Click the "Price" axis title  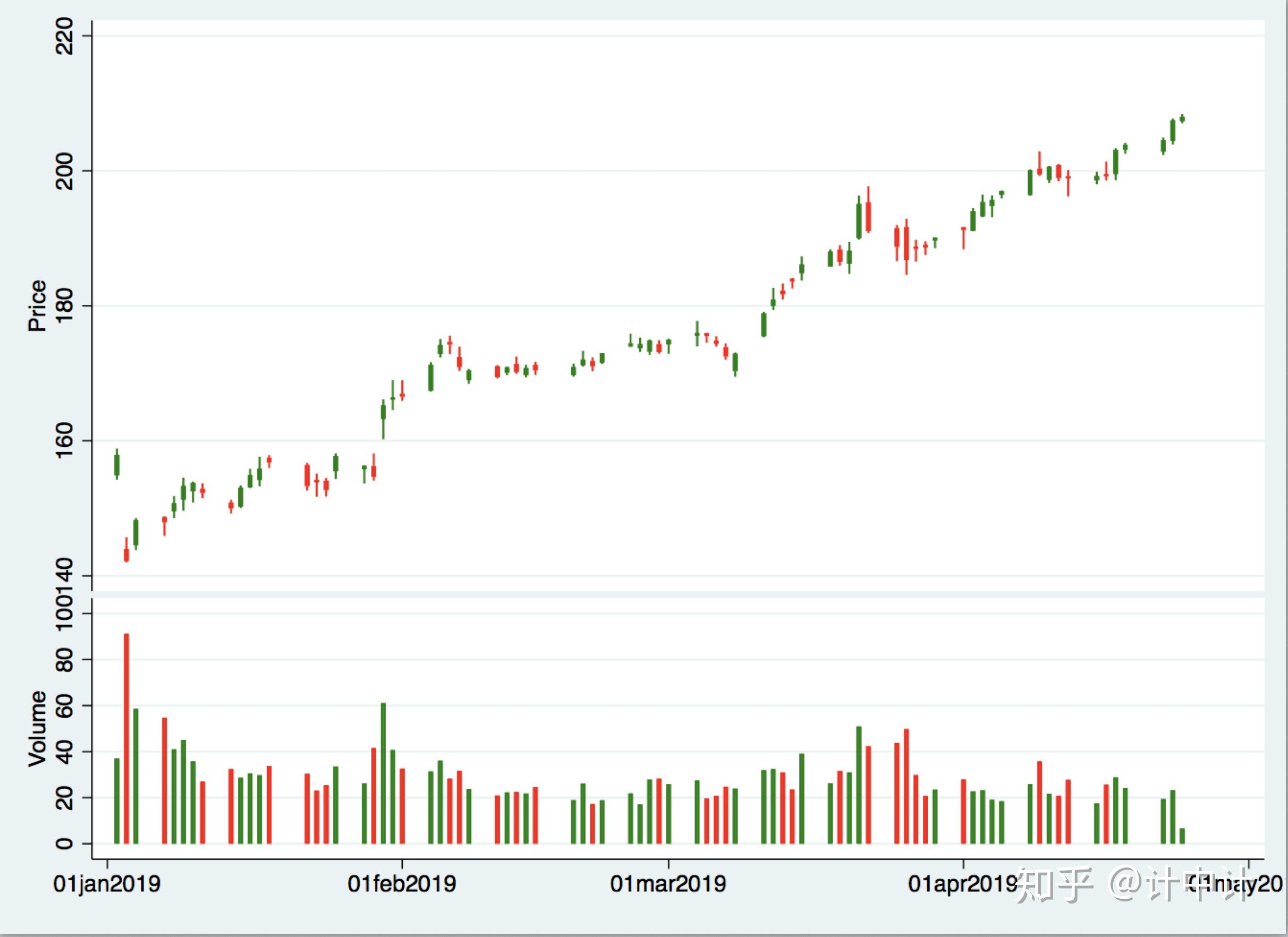coord(38,305)
